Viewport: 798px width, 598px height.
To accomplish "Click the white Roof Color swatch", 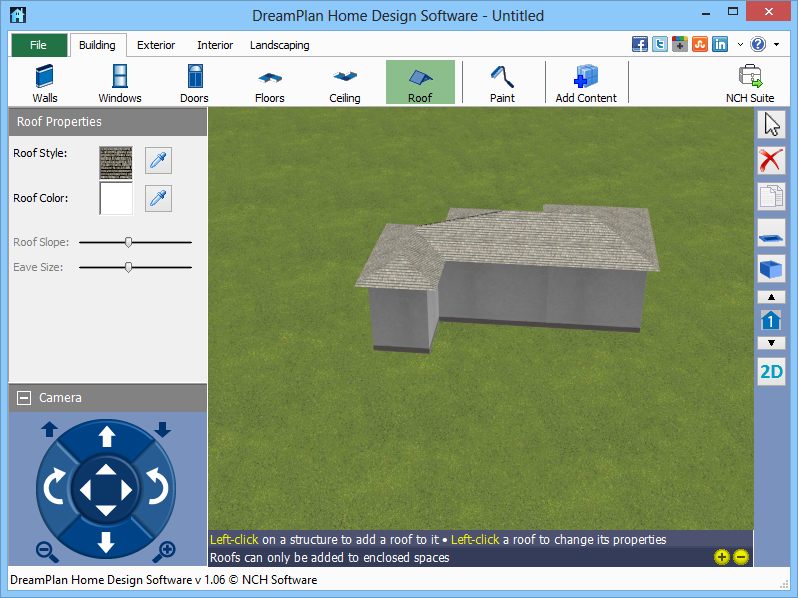I will coord(116,198).
